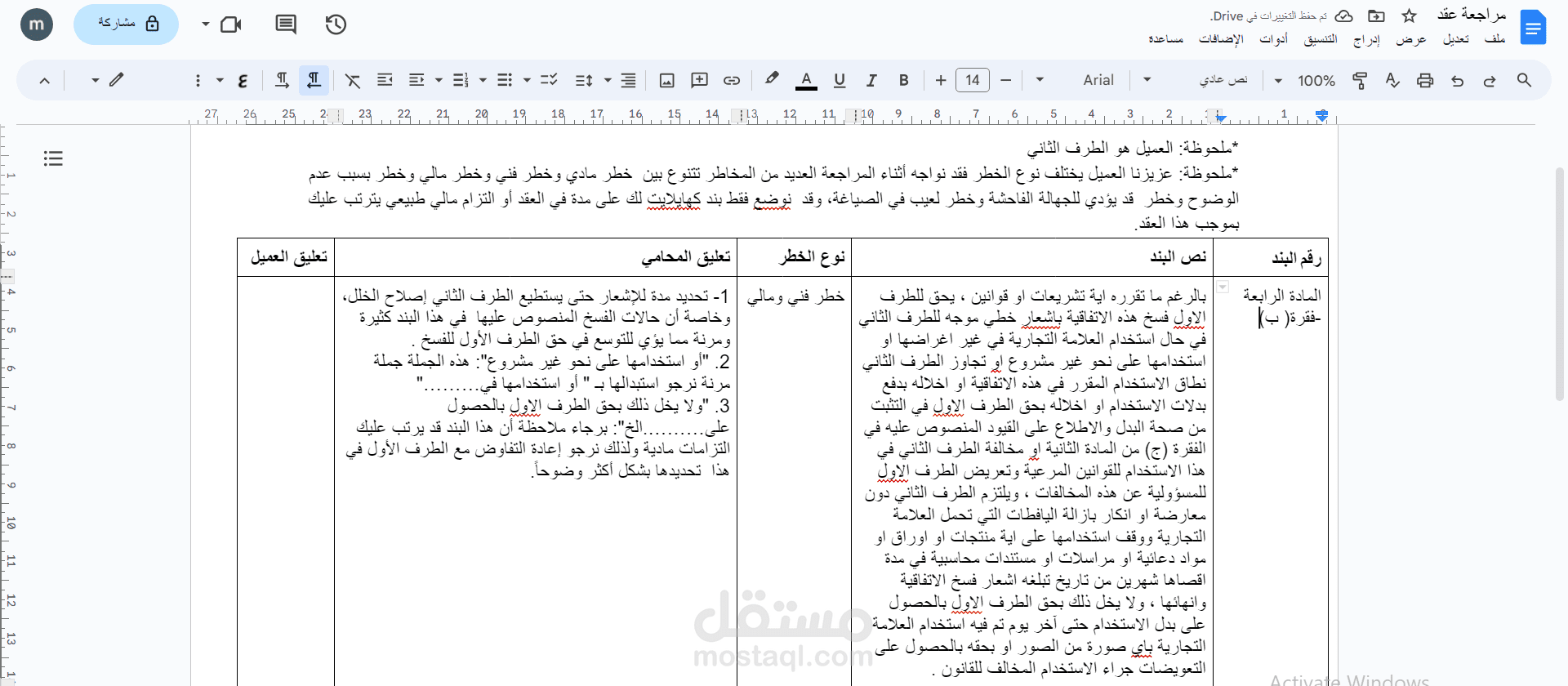Increase indent button
Screen dimensions: 1568x686
tap(385, 80)
